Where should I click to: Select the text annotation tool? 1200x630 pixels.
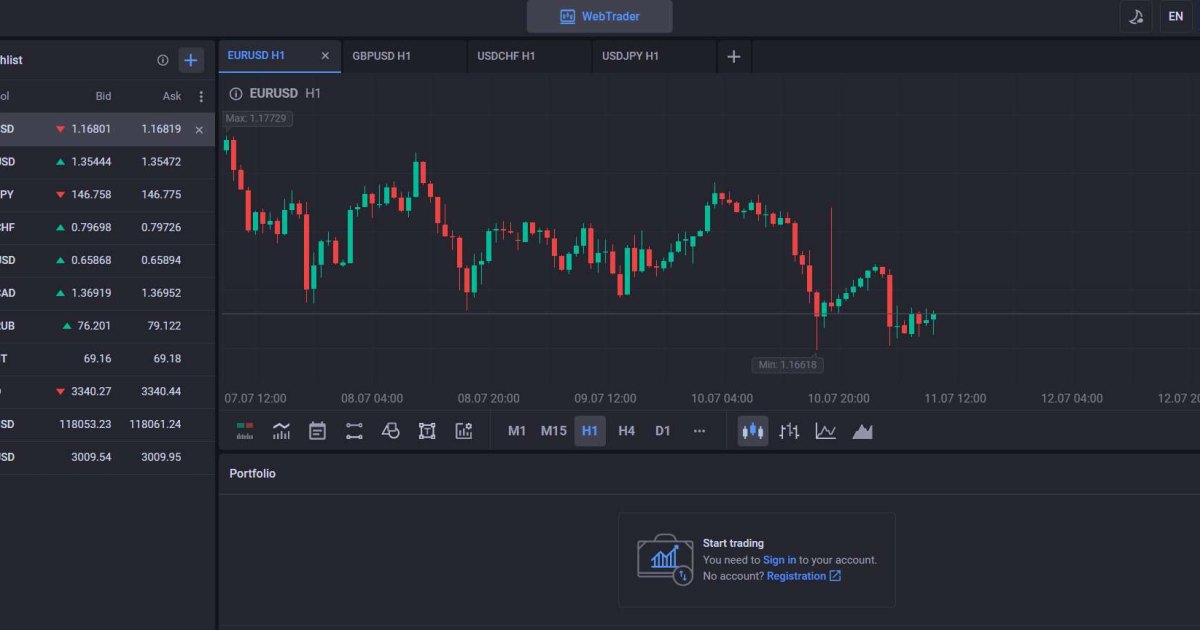[427, 431]
